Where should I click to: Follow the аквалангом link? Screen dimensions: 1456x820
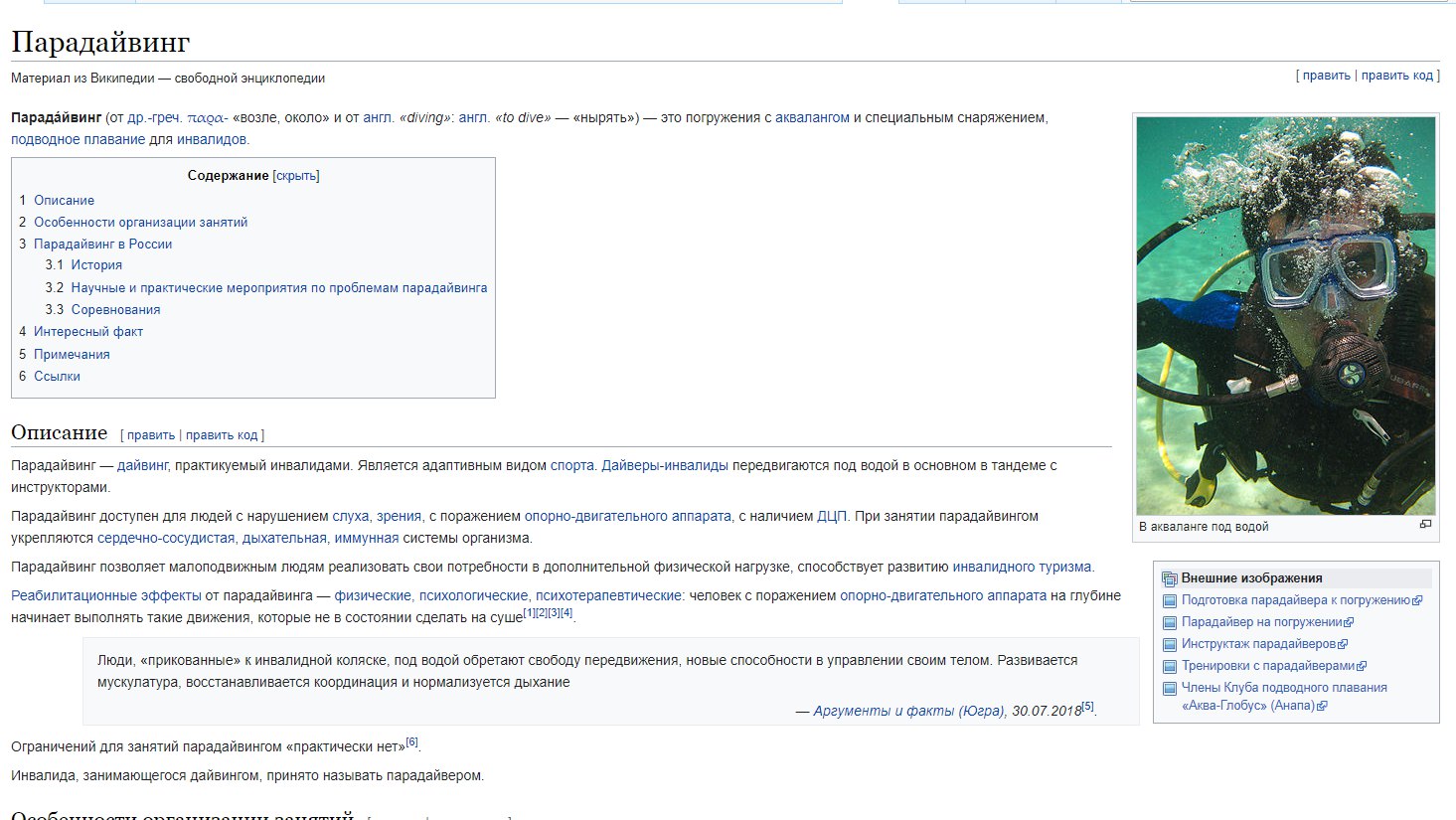point(812,117)
